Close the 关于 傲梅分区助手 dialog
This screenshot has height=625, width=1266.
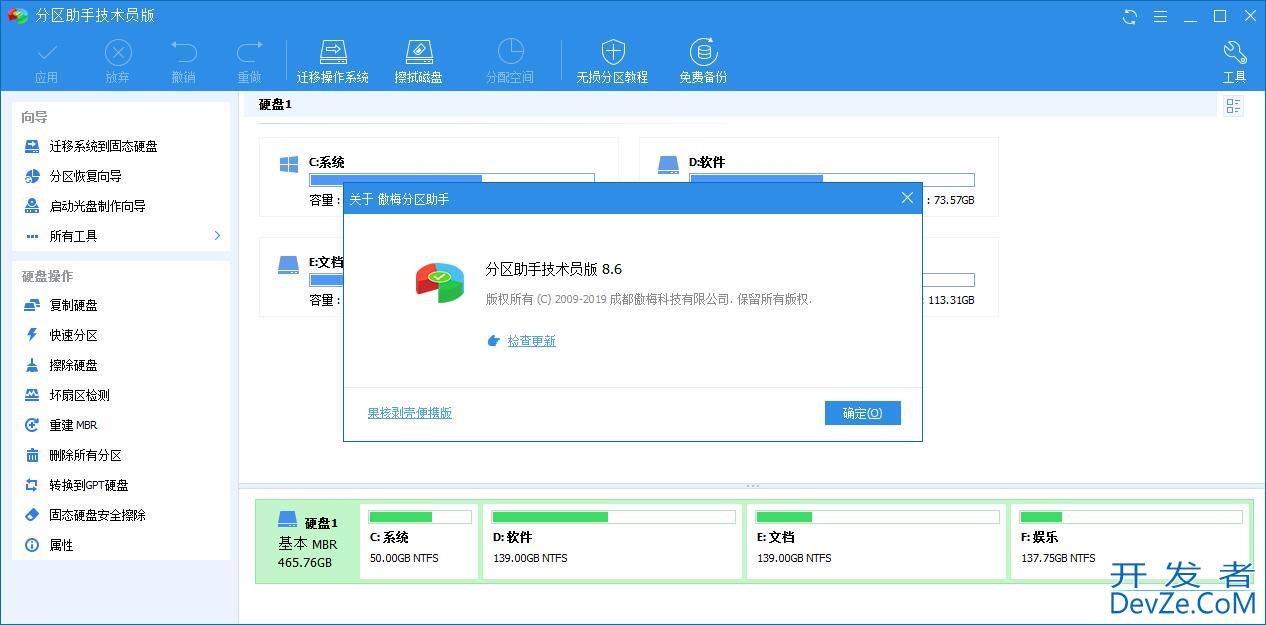(907, 198)
